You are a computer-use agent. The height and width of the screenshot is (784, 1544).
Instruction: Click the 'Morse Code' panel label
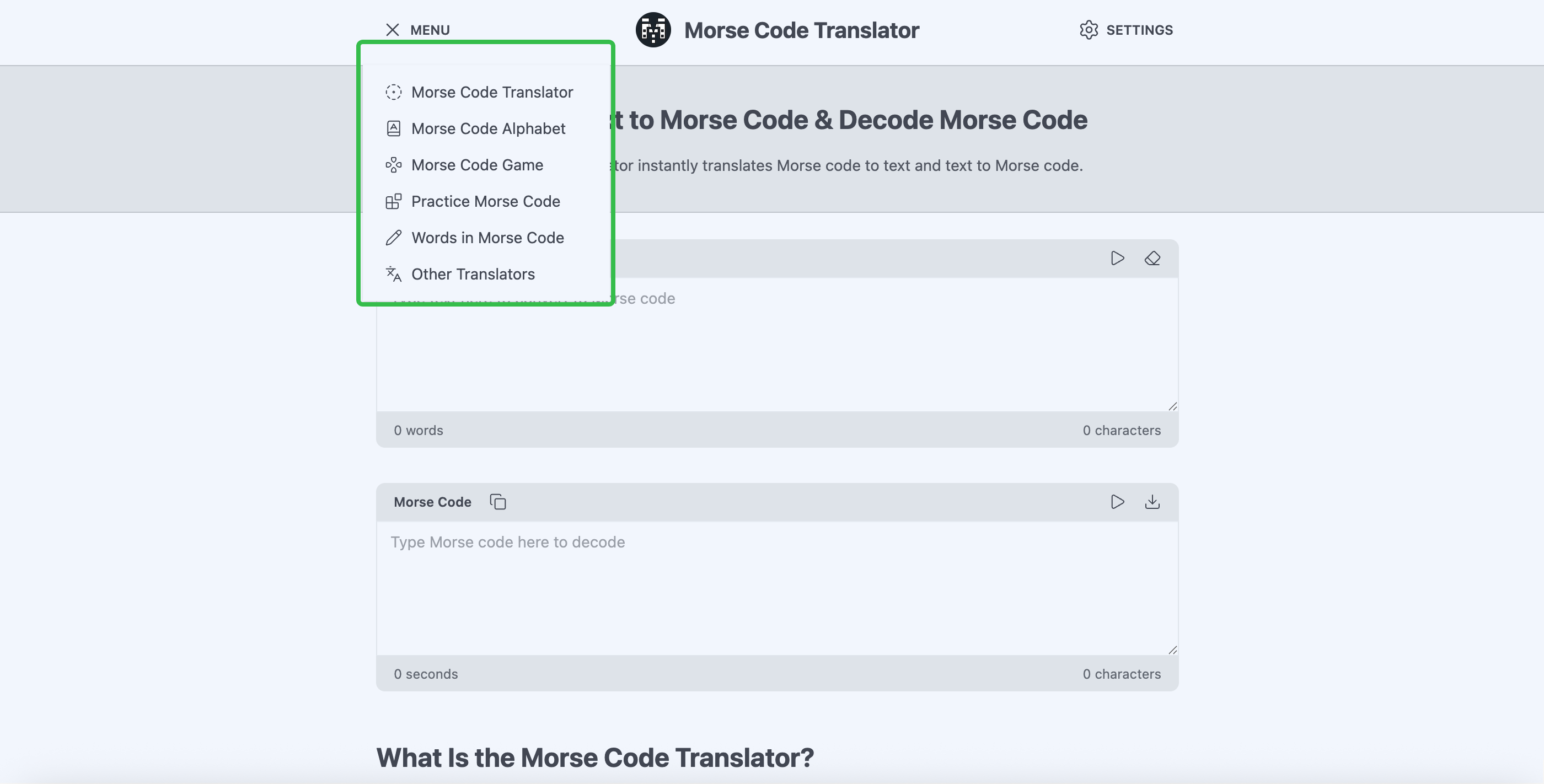pyautogui.click(x=432, y=502)
